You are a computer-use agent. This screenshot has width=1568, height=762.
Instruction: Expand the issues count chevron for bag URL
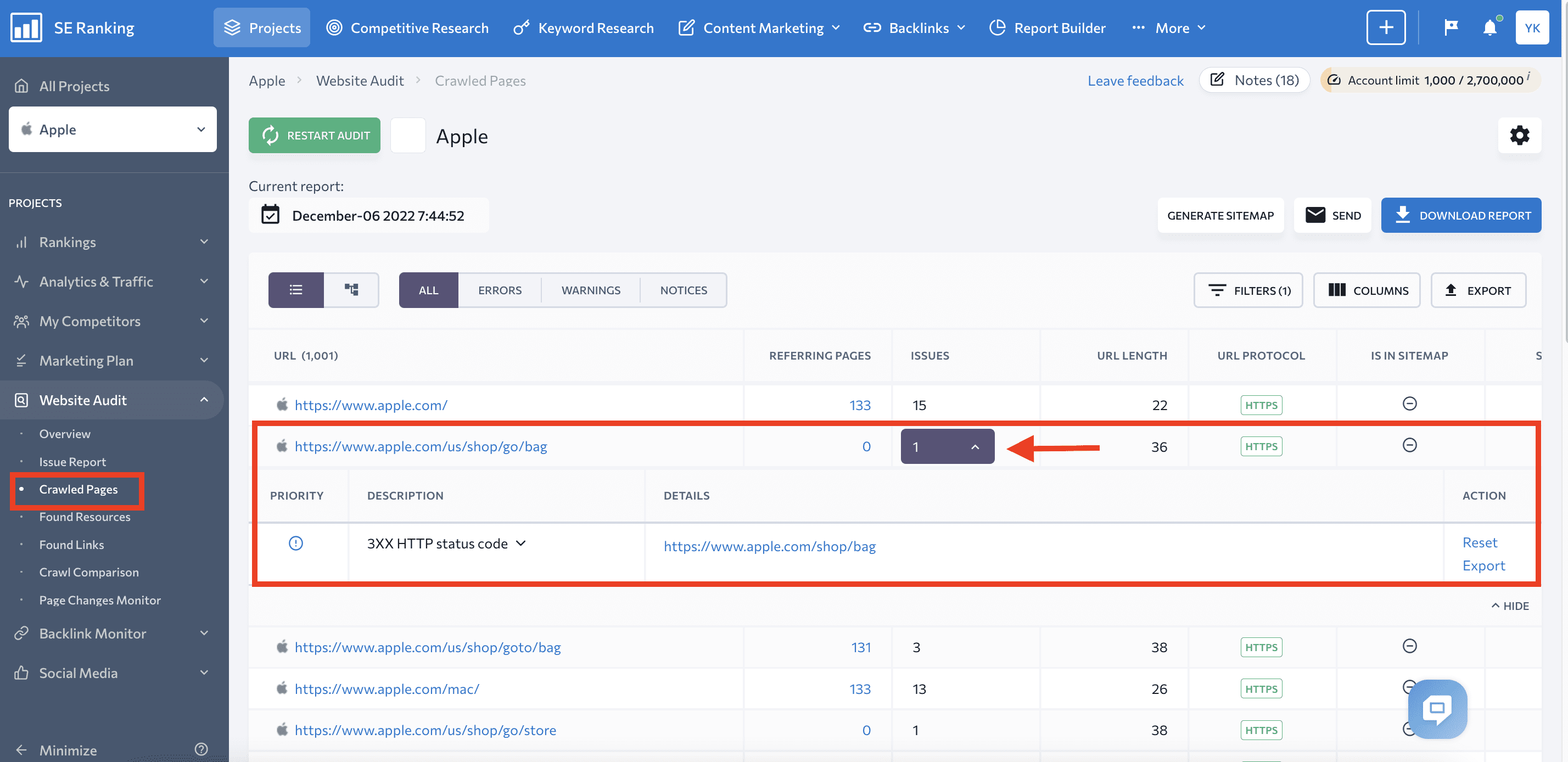(x=973, y=446)
